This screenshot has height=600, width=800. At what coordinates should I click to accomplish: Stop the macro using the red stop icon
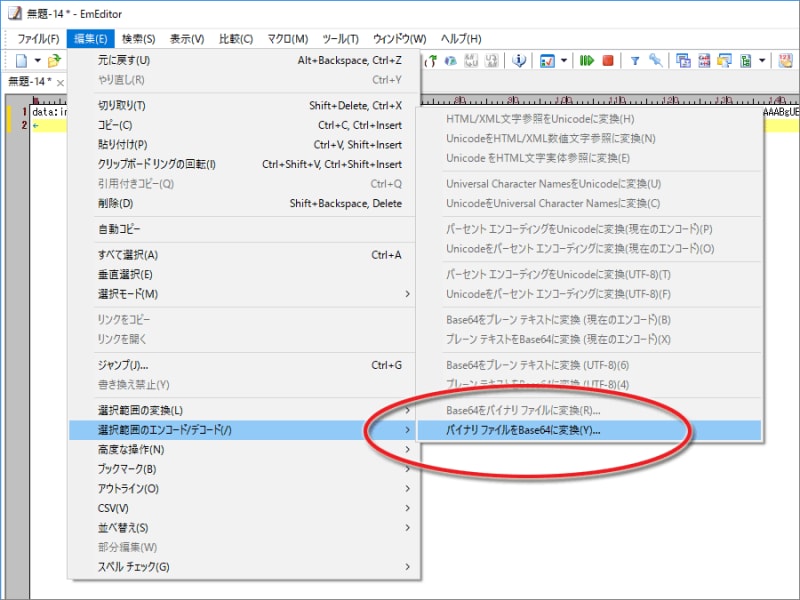[609, 61]
